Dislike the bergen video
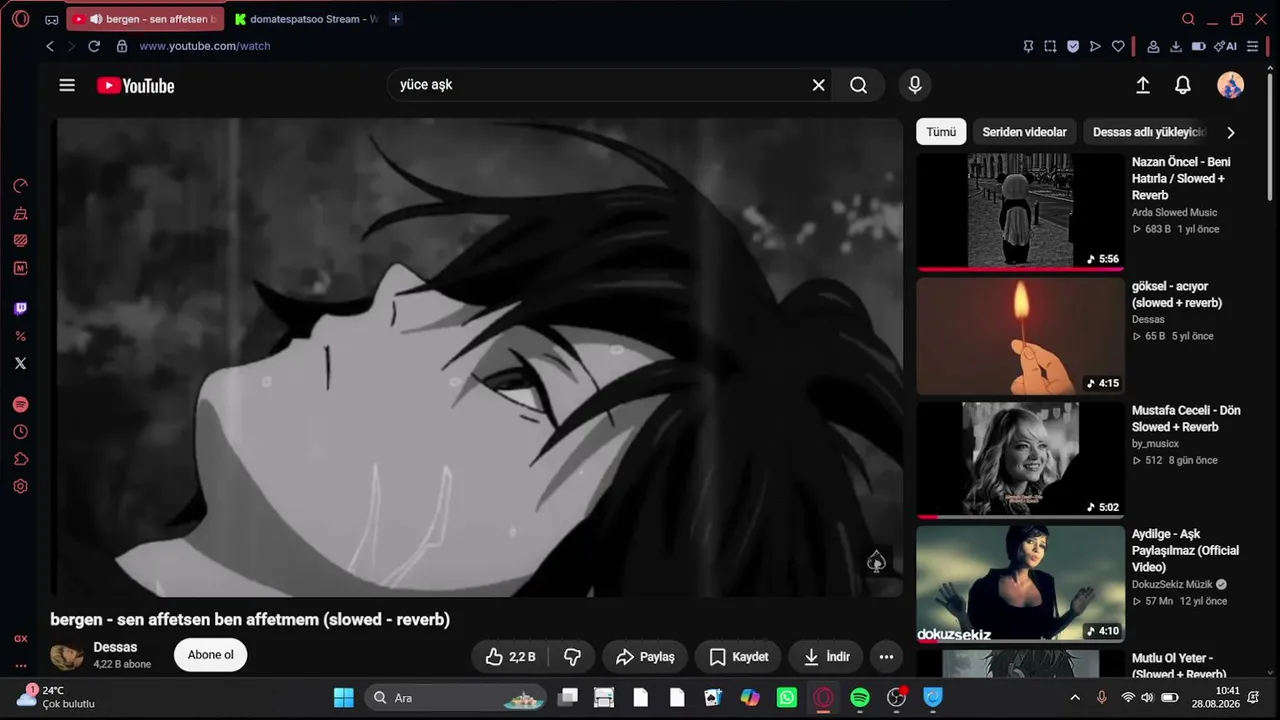Screen dimensions: 1280x720 point(572,657)
